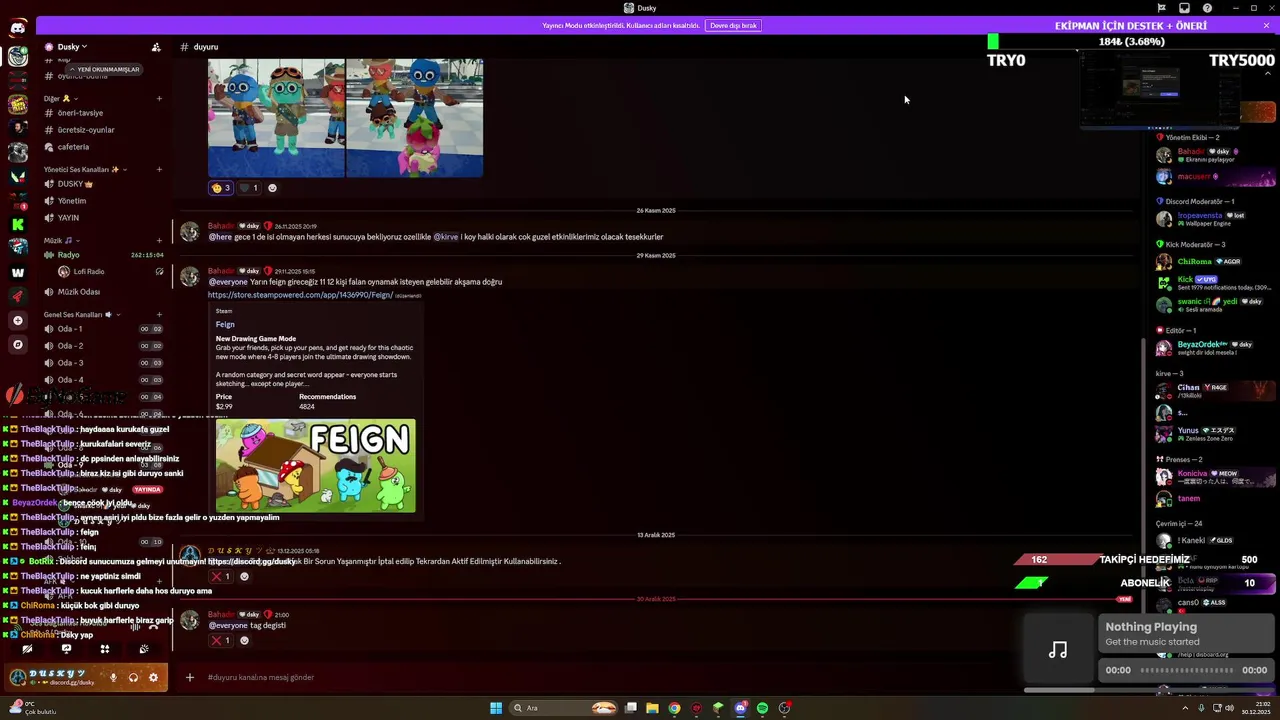Toggle the reaction showing count 3
The image size is (1280, 720).
pos(220,188)
